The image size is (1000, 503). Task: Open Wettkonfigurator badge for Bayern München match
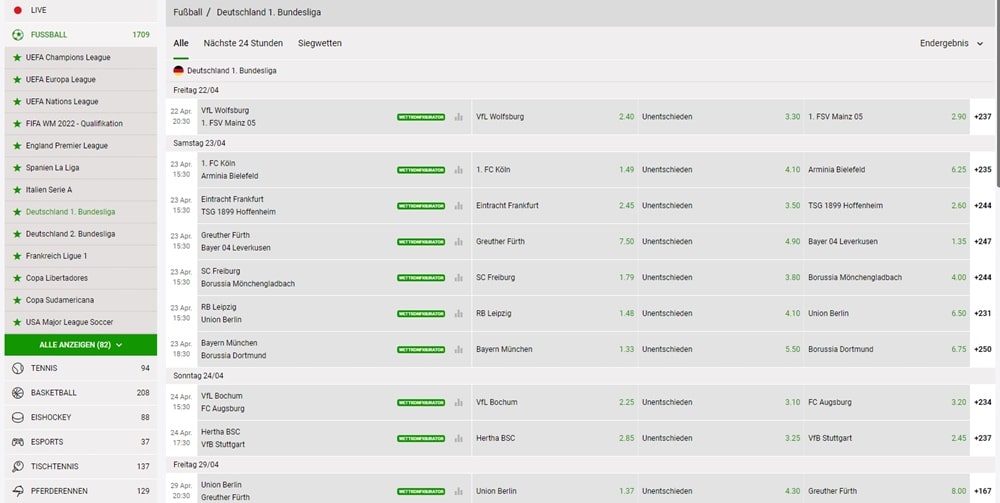coord(421,349)
